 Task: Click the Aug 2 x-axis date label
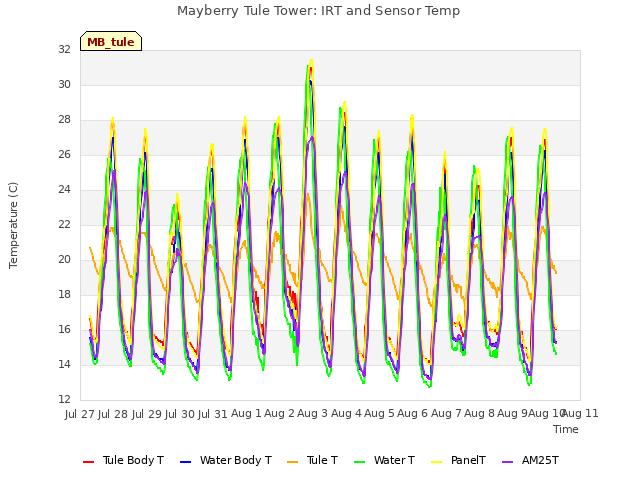pos(280,413)
